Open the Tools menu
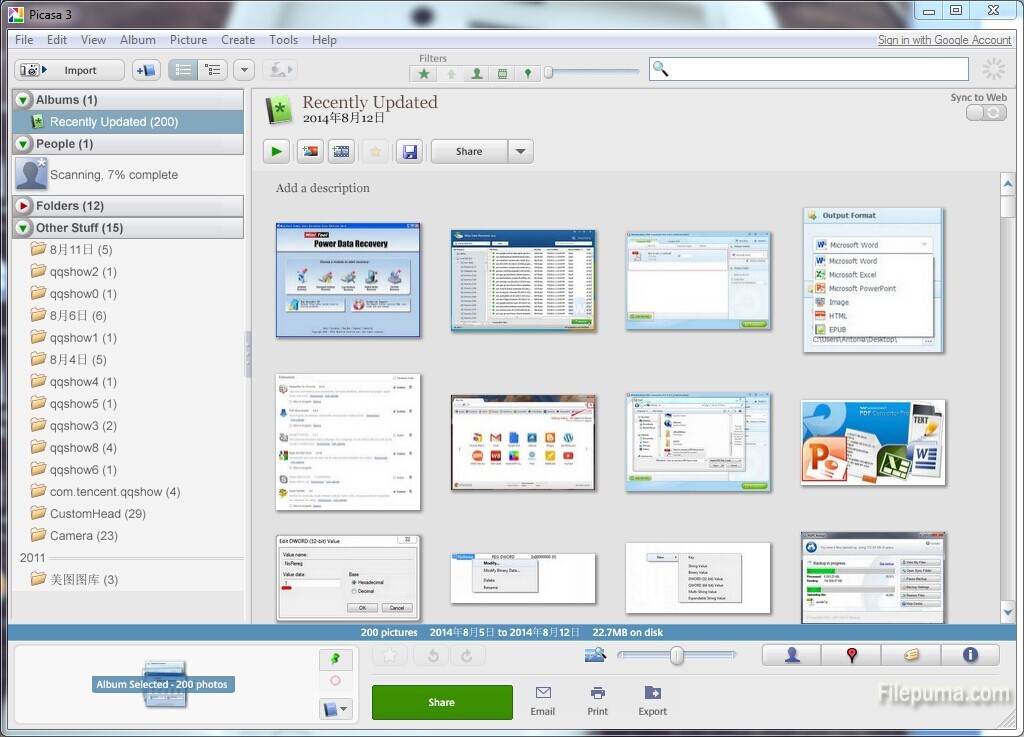 (x=283, y=40)
